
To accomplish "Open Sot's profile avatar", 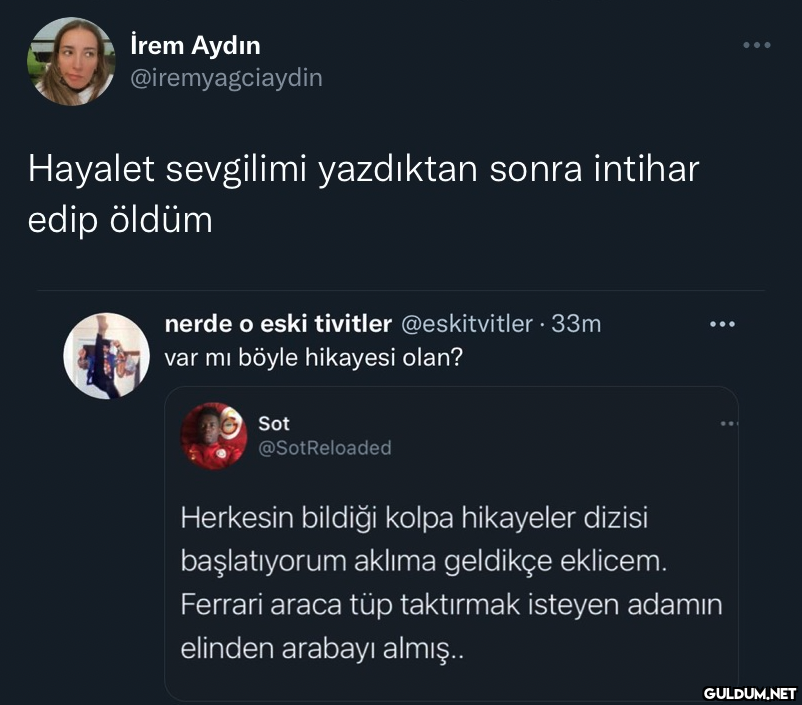I will pyautogui.click(x=213, y=436).
